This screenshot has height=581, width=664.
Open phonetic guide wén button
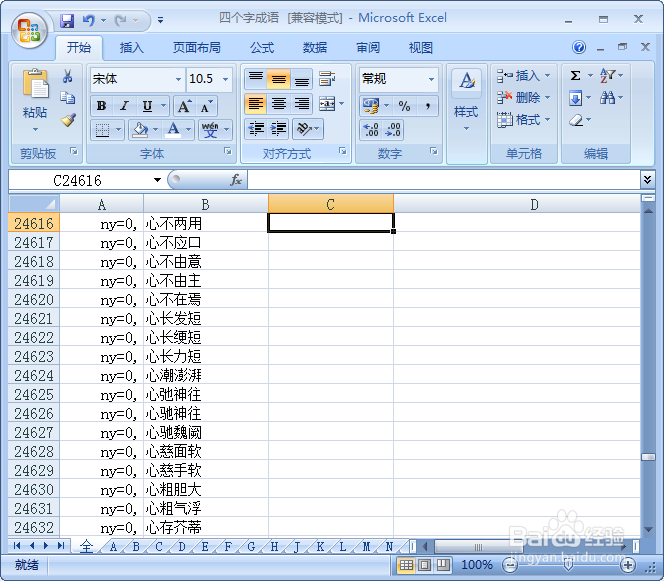[210, 130]
